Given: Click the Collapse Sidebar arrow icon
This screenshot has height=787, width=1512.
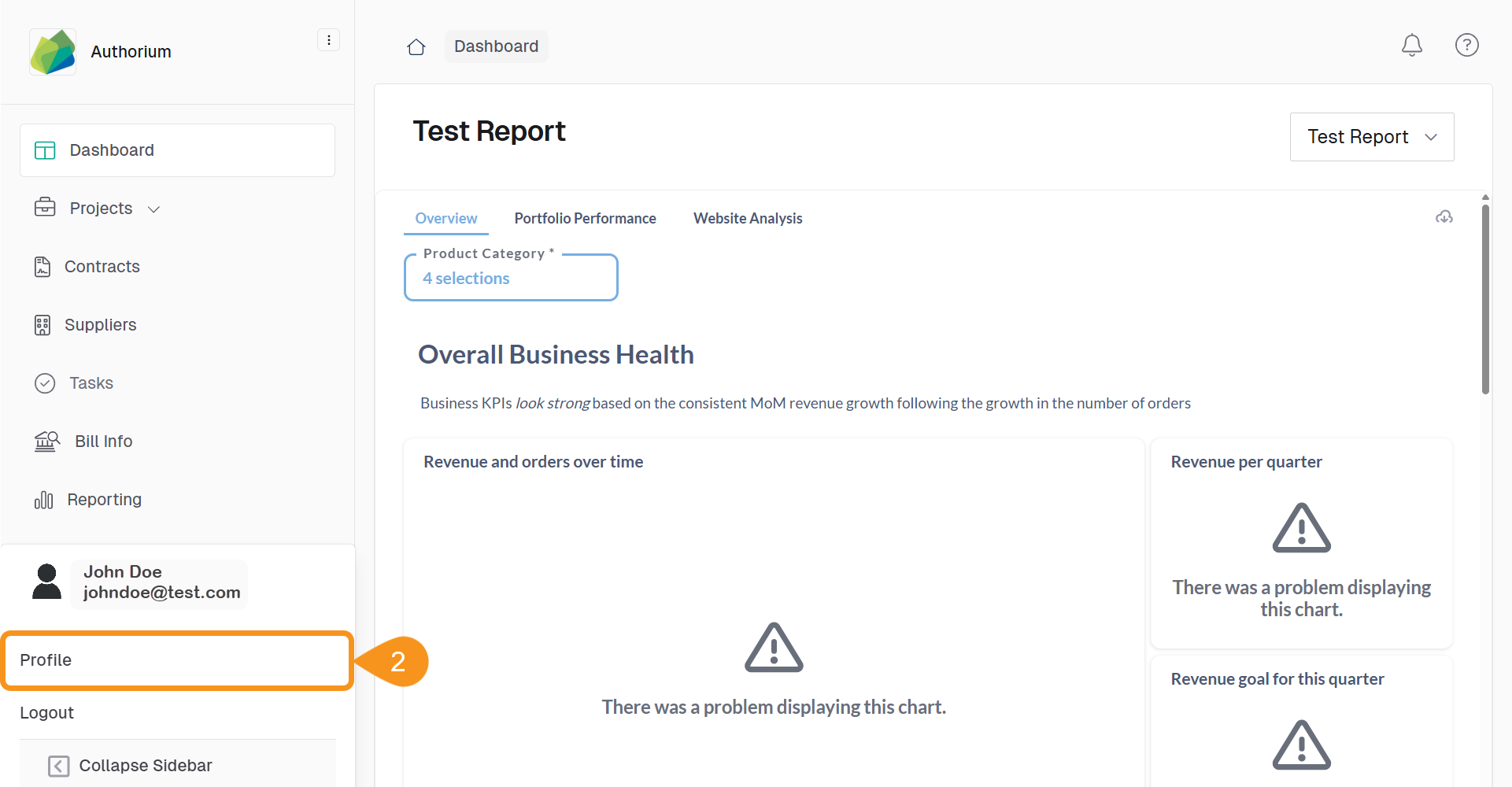Looking at the screenshot, I should pos(59,766).
